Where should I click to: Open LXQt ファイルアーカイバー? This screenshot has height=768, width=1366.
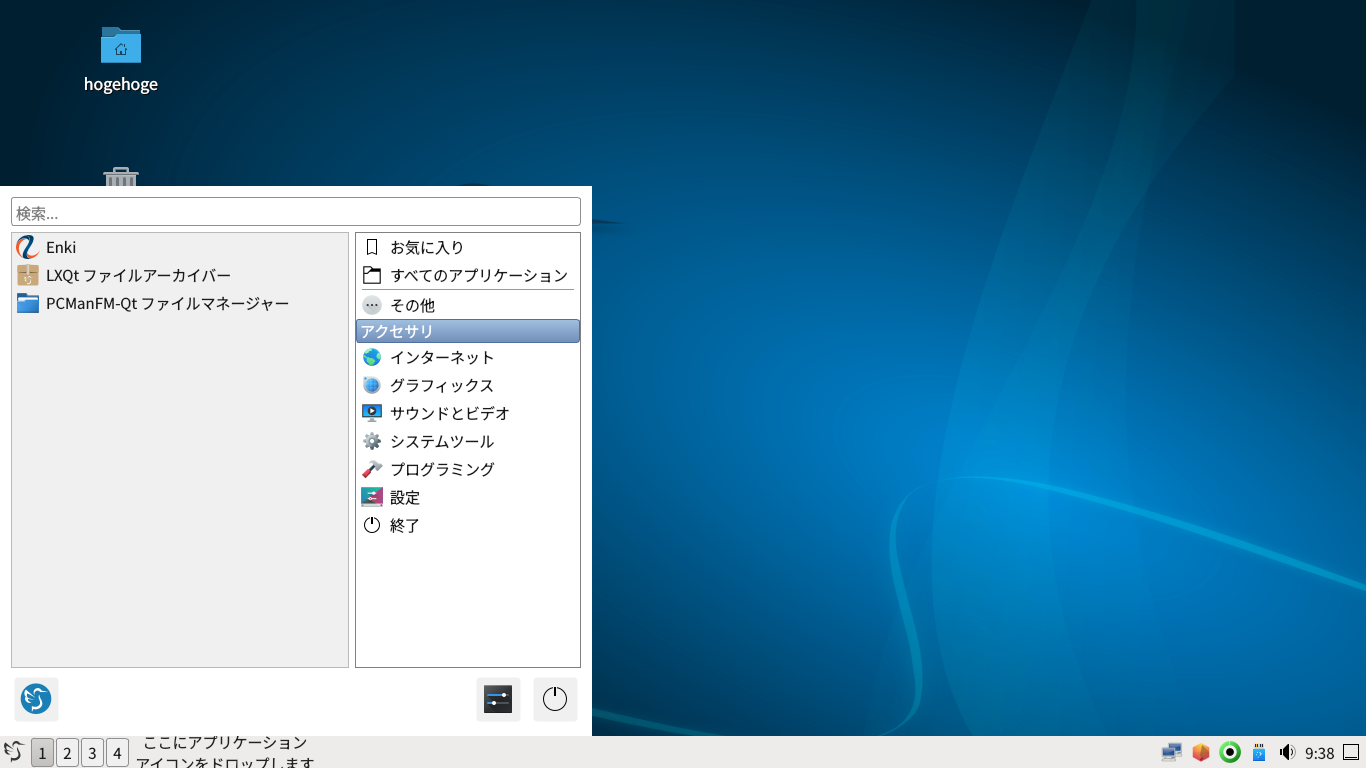pyautogui.click(x=137, y=275)
